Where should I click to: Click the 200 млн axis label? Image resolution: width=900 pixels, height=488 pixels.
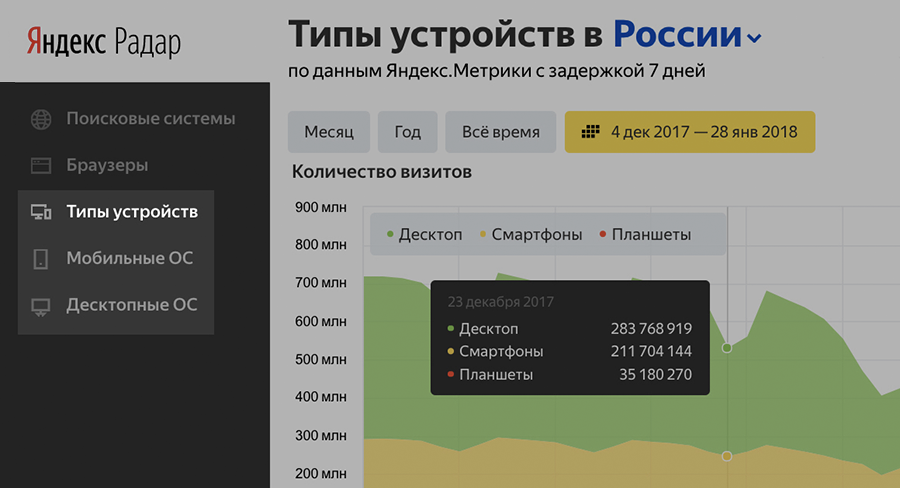tap(321, 474)
